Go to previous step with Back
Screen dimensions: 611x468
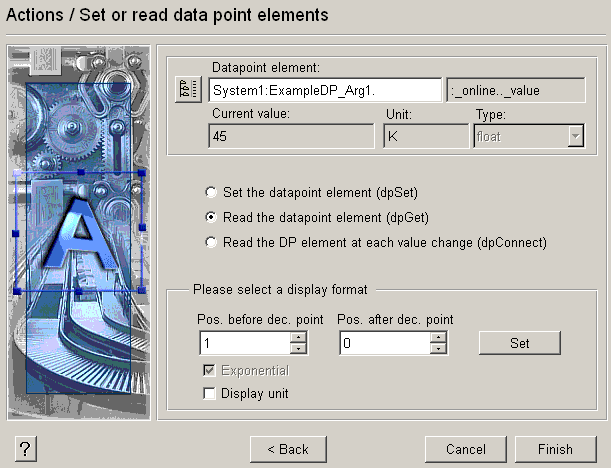click(287, 449)
